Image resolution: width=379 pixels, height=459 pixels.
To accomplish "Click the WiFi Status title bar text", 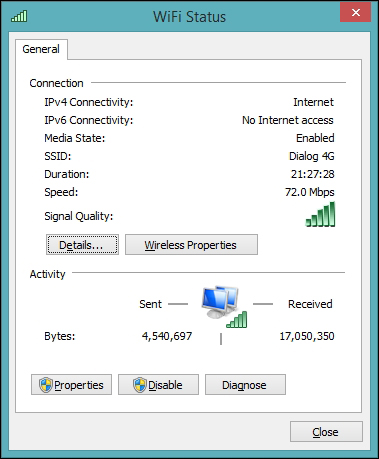I will click(189, 17).
